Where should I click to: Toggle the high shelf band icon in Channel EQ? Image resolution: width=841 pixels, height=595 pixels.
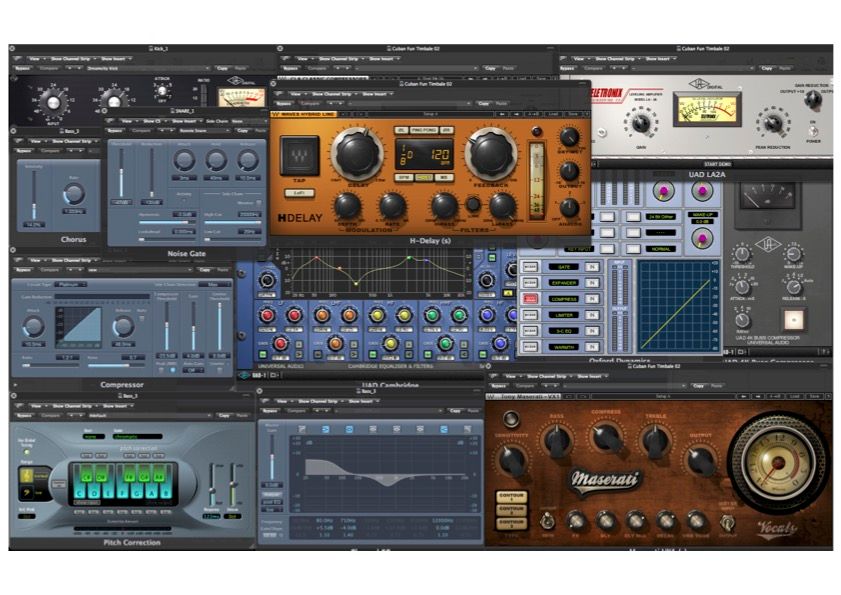pyautogui.click(x=444, y=429)
